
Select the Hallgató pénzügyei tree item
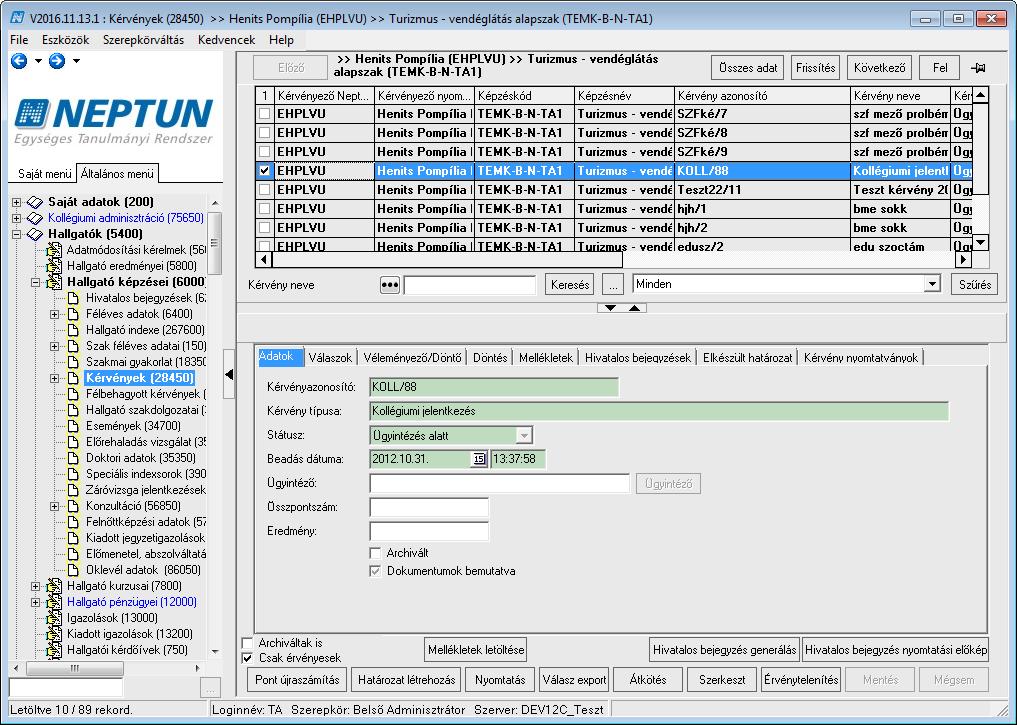coord(132,602)
